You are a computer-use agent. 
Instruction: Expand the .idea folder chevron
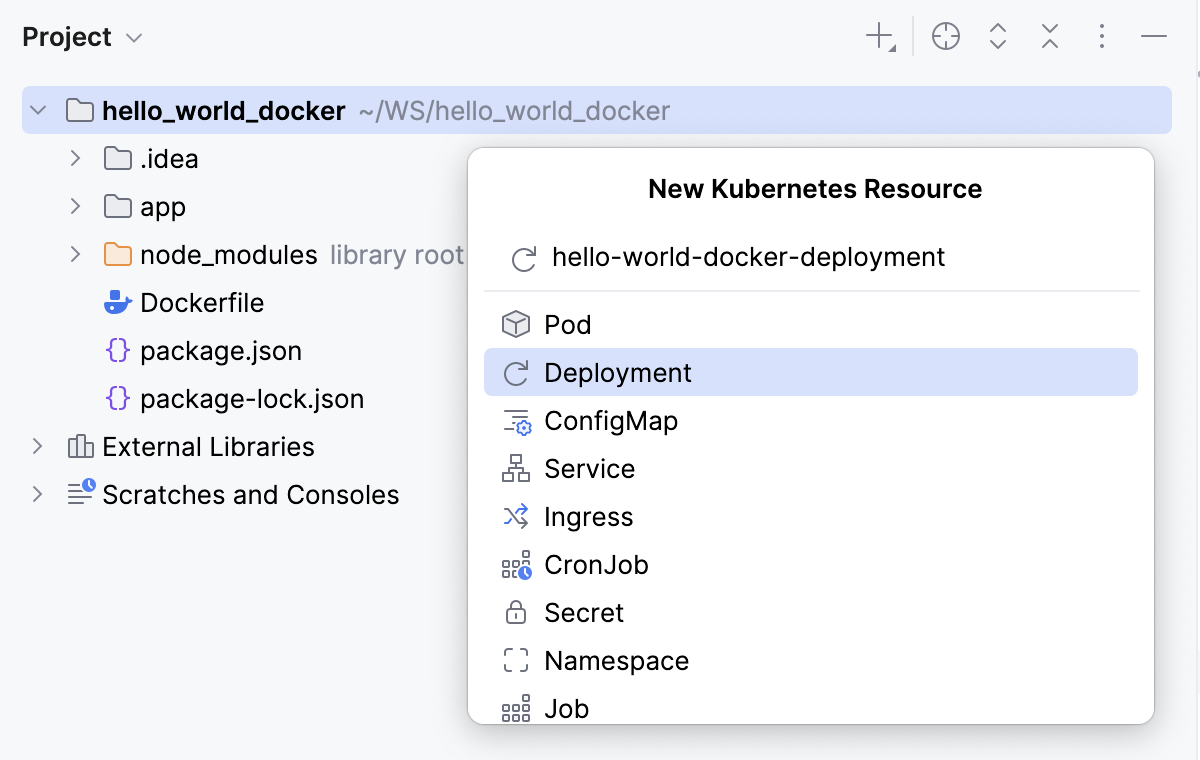75,158
